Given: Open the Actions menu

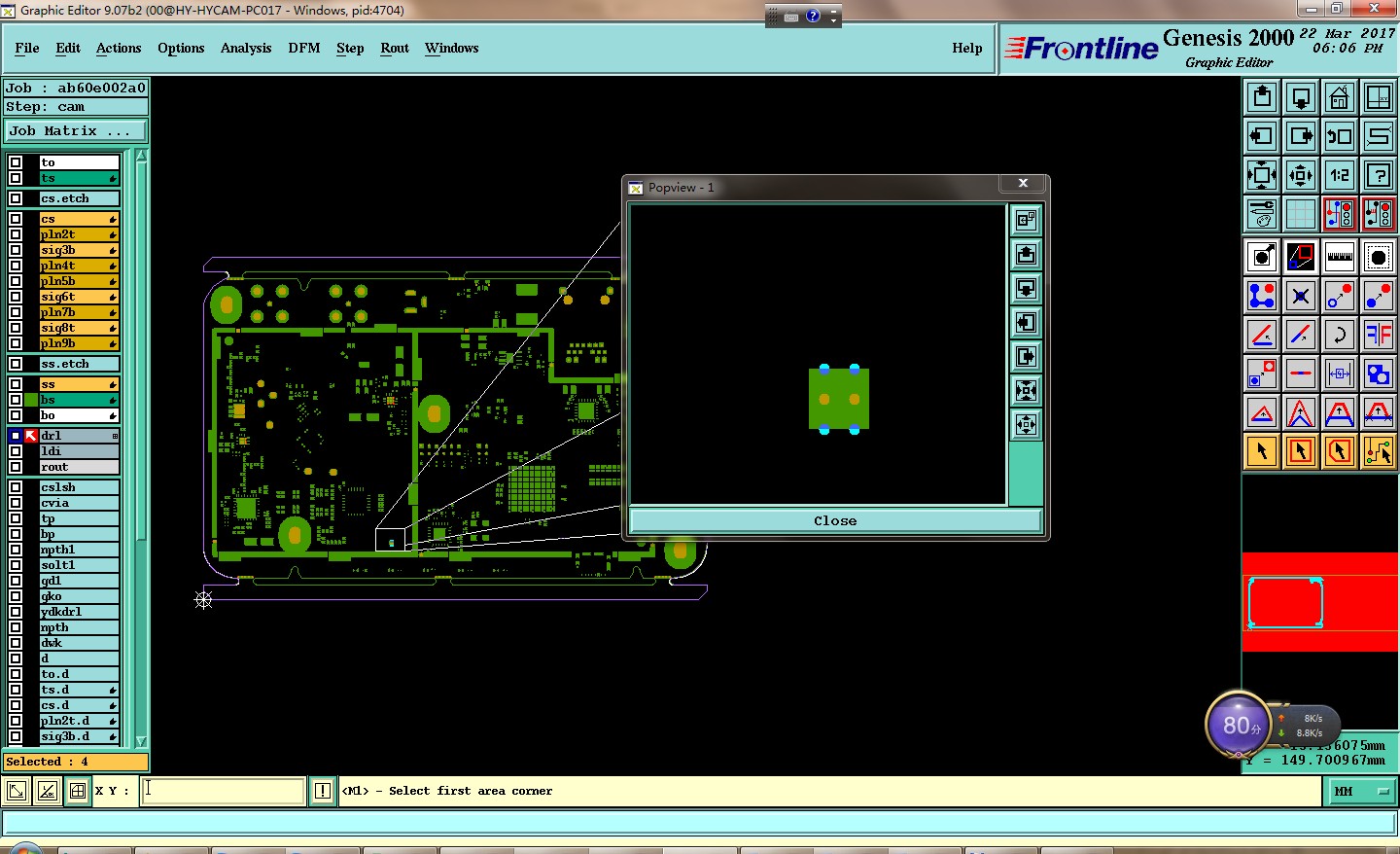Looking at the screenshot, I should point(119,48).
